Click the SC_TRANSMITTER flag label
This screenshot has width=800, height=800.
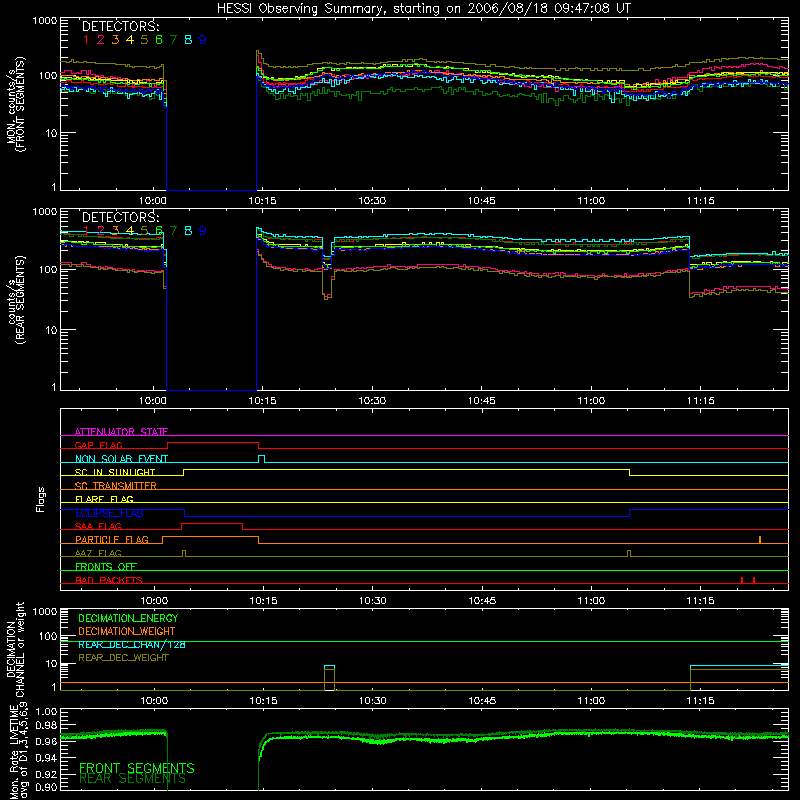click(116, 486)
